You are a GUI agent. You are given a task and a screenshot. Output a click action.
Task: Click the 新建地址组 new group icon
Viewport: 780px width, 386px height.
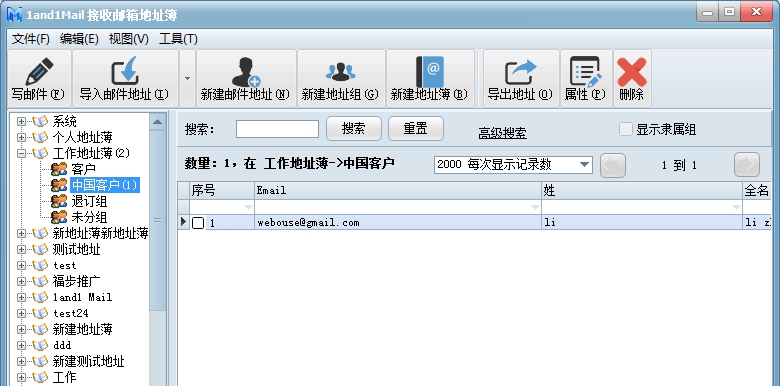pos(341,72)
